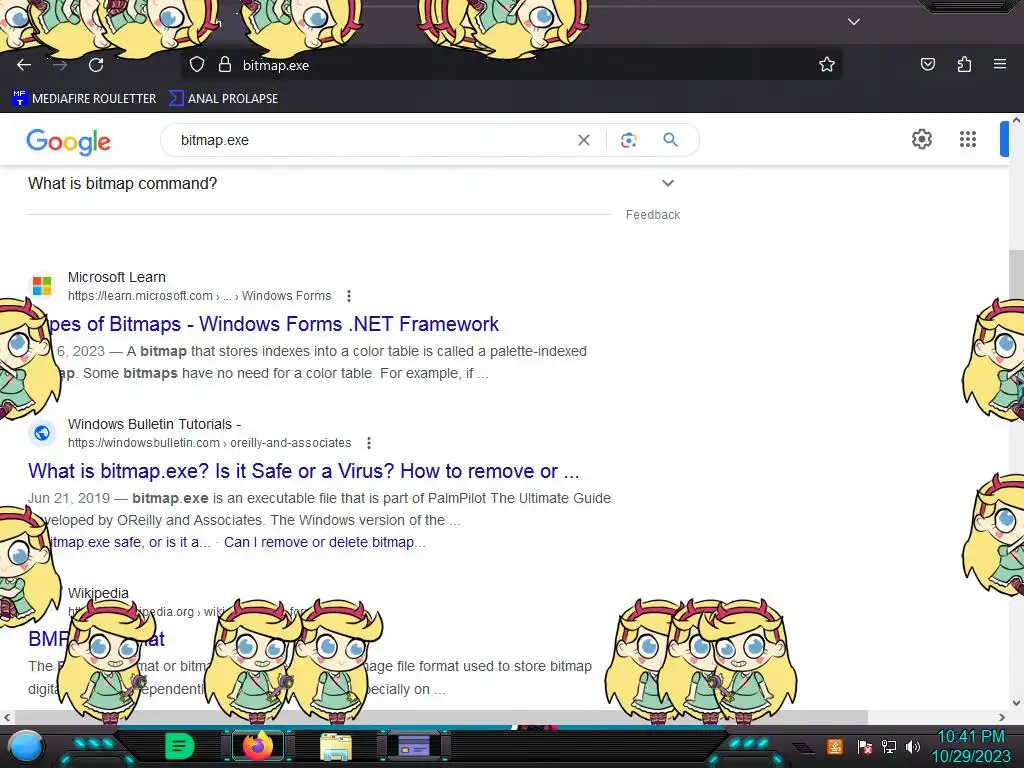Open the 'Can I remove or delete bitmap...' sublink

(x=325, y=542)
